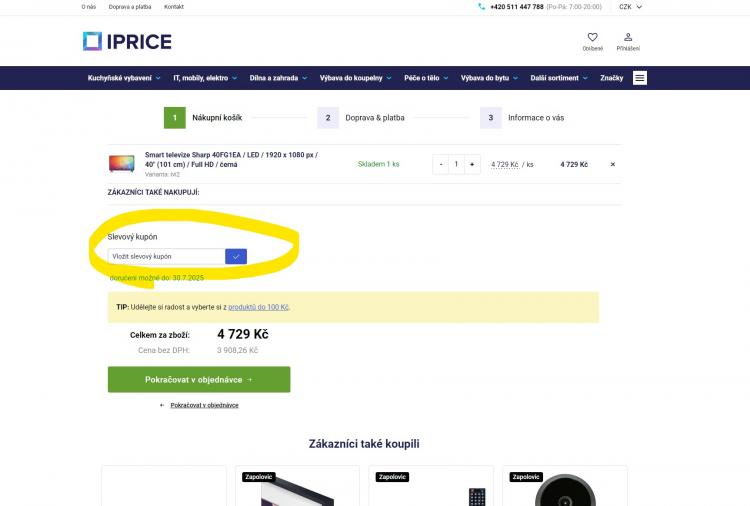Apply coupon with blue checkmark button
The width and height of the screenshot is (750, 506).
pos(236,256)
